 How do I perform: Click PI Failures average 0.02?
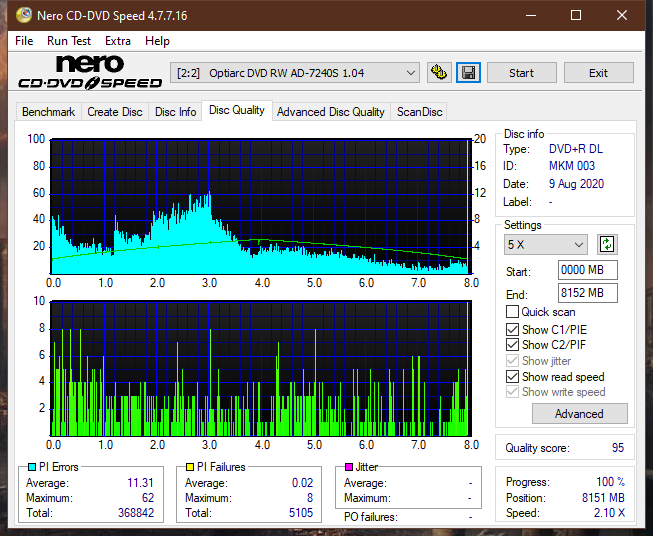(302, 483)
